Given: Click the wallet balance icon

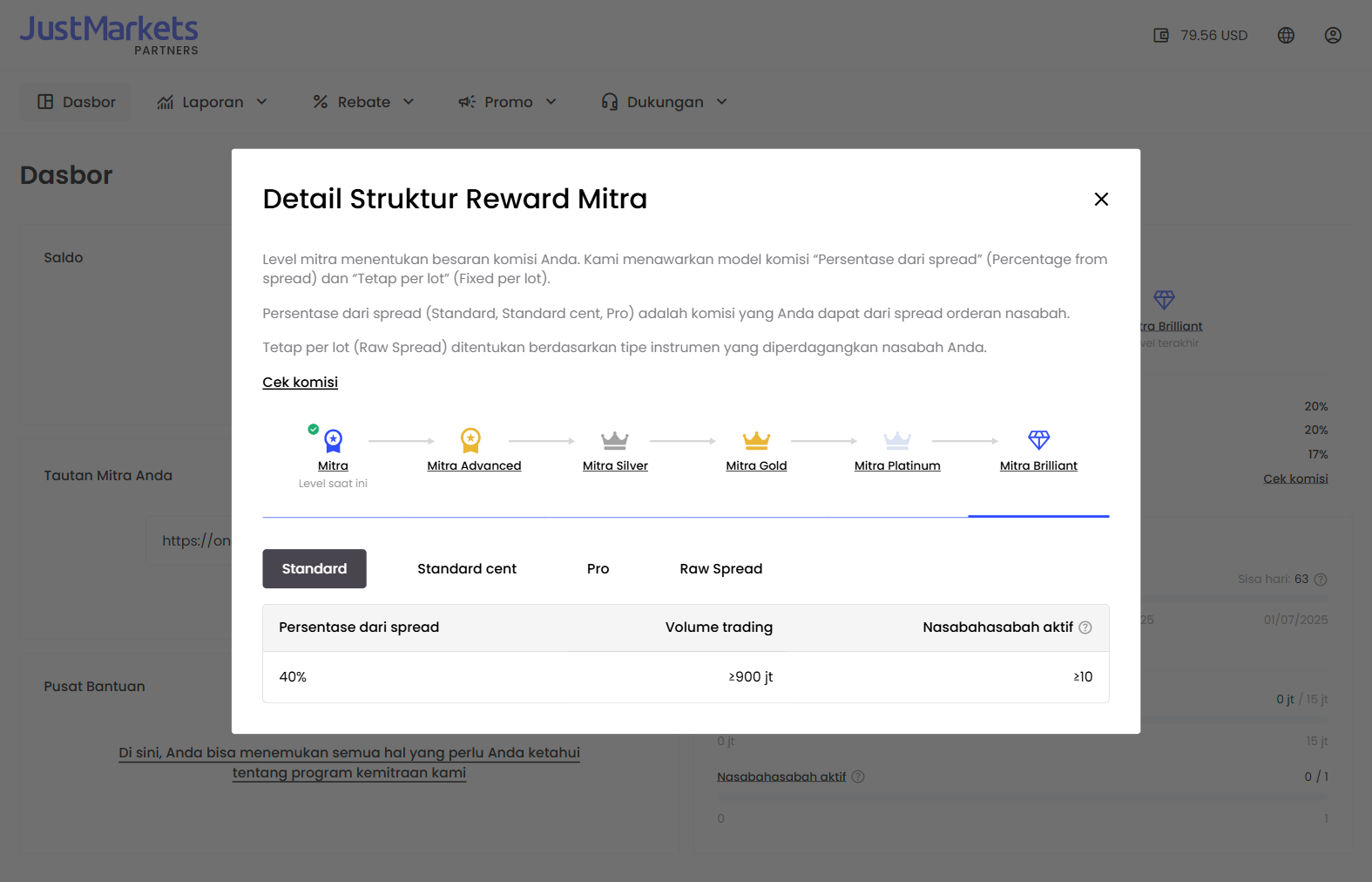Looking at the screenshot, I should 1161,36.
